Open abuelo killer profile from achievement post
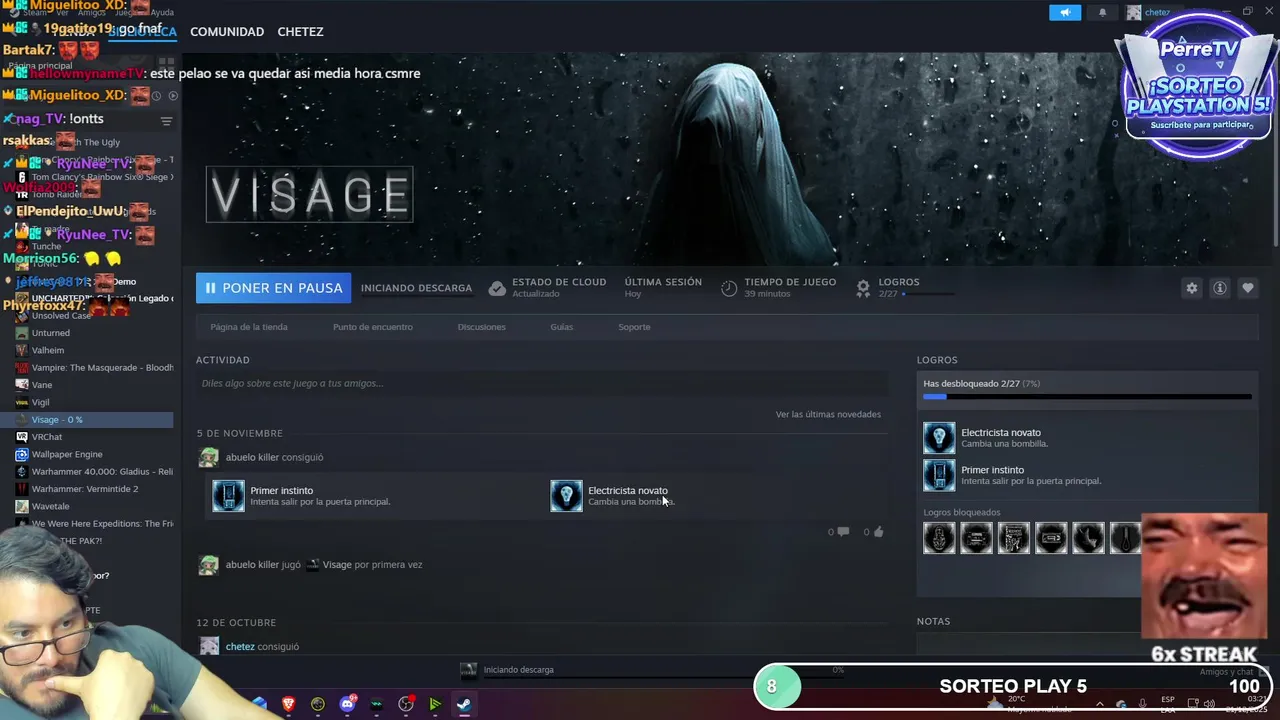This screenshot has height=720, width=1280. (x=252, y=457)
